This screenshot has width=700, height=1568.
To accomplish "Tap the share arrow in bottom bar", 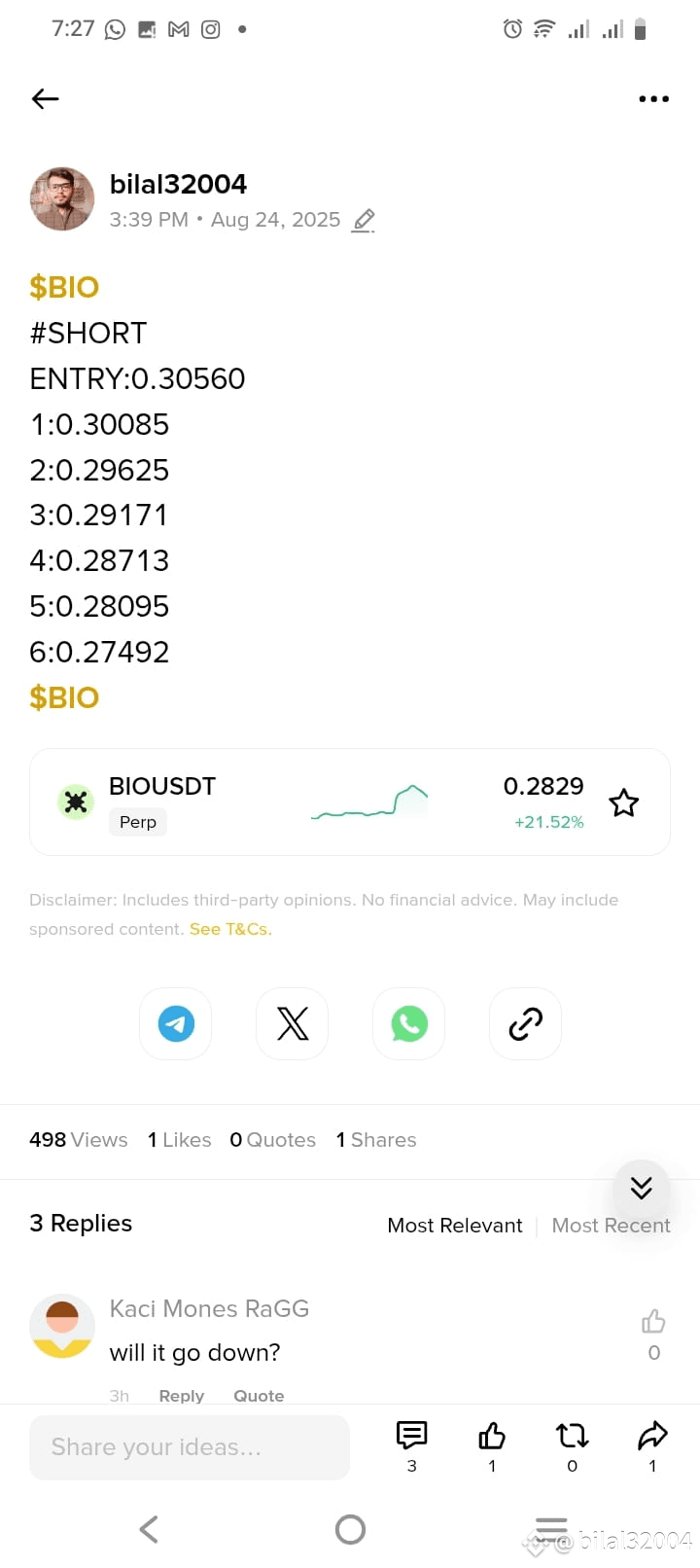I will tap(652, 1436).
